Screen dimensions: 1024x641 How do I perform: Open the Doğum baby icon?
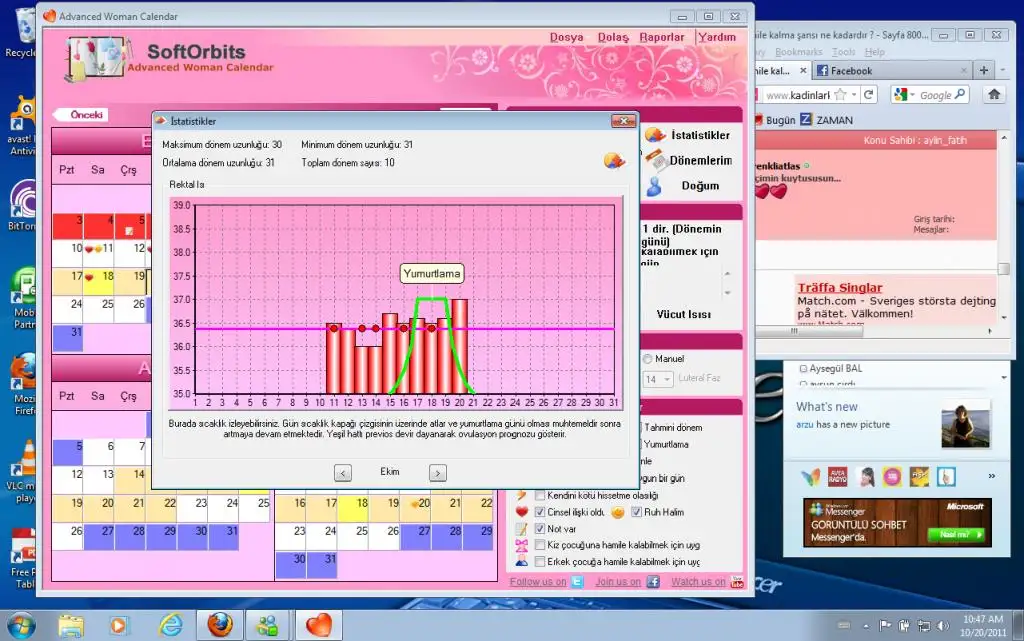click(x=654, y=186)
